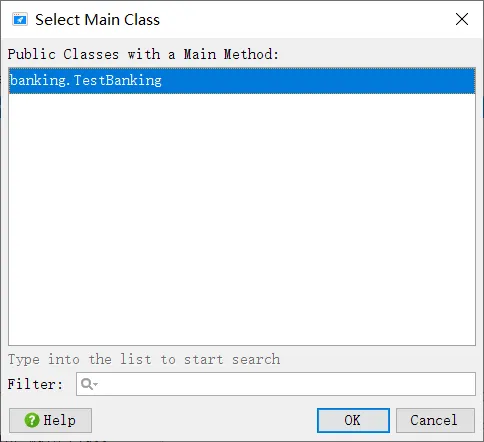Select banking.TestBanking in the class list
484x442 pixels.
[x=242, y=80]
